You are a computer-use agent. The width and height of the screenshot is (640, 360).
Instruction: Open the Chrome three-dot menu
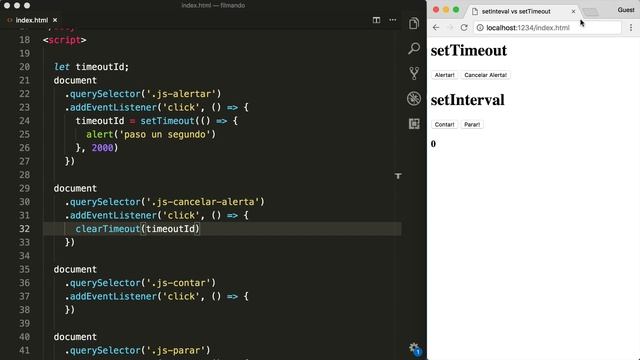click(x=631, y=27)
